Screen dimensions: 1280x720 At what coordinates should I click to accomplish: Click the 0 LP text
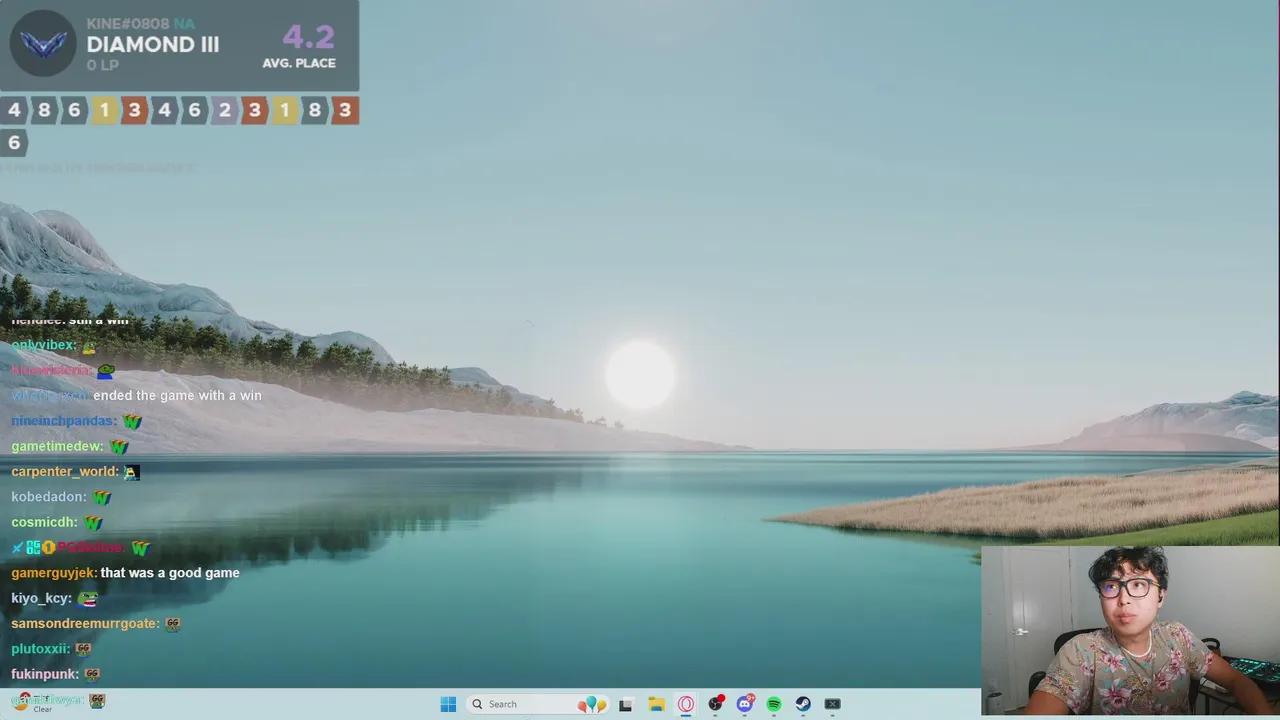click(x=102, y=65)
